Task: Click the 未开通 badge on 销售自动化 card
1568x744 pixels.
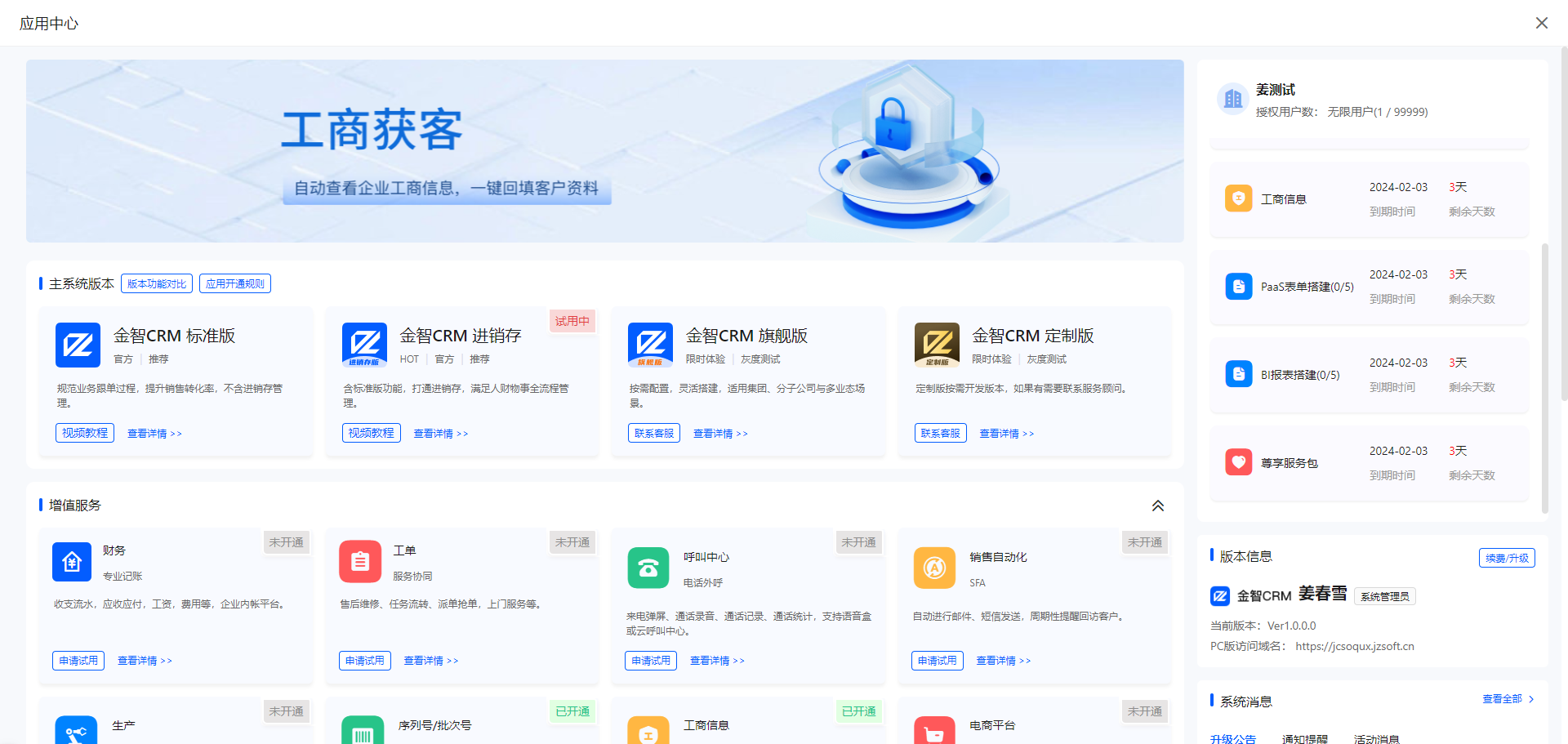Action: click(1145, 542)
